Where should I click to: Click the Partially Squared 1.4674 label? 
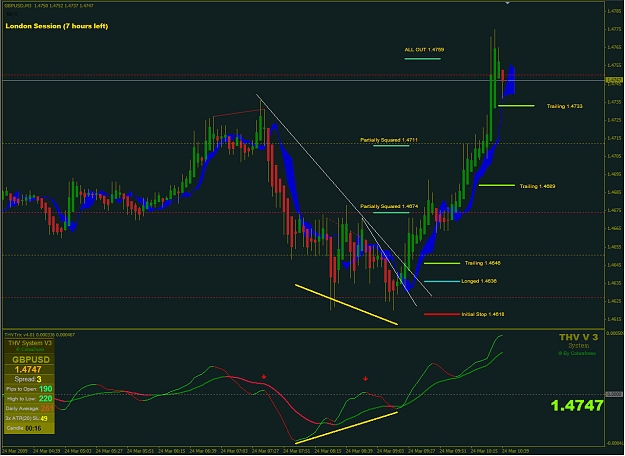pyautogui.click(x=389, y=206)
